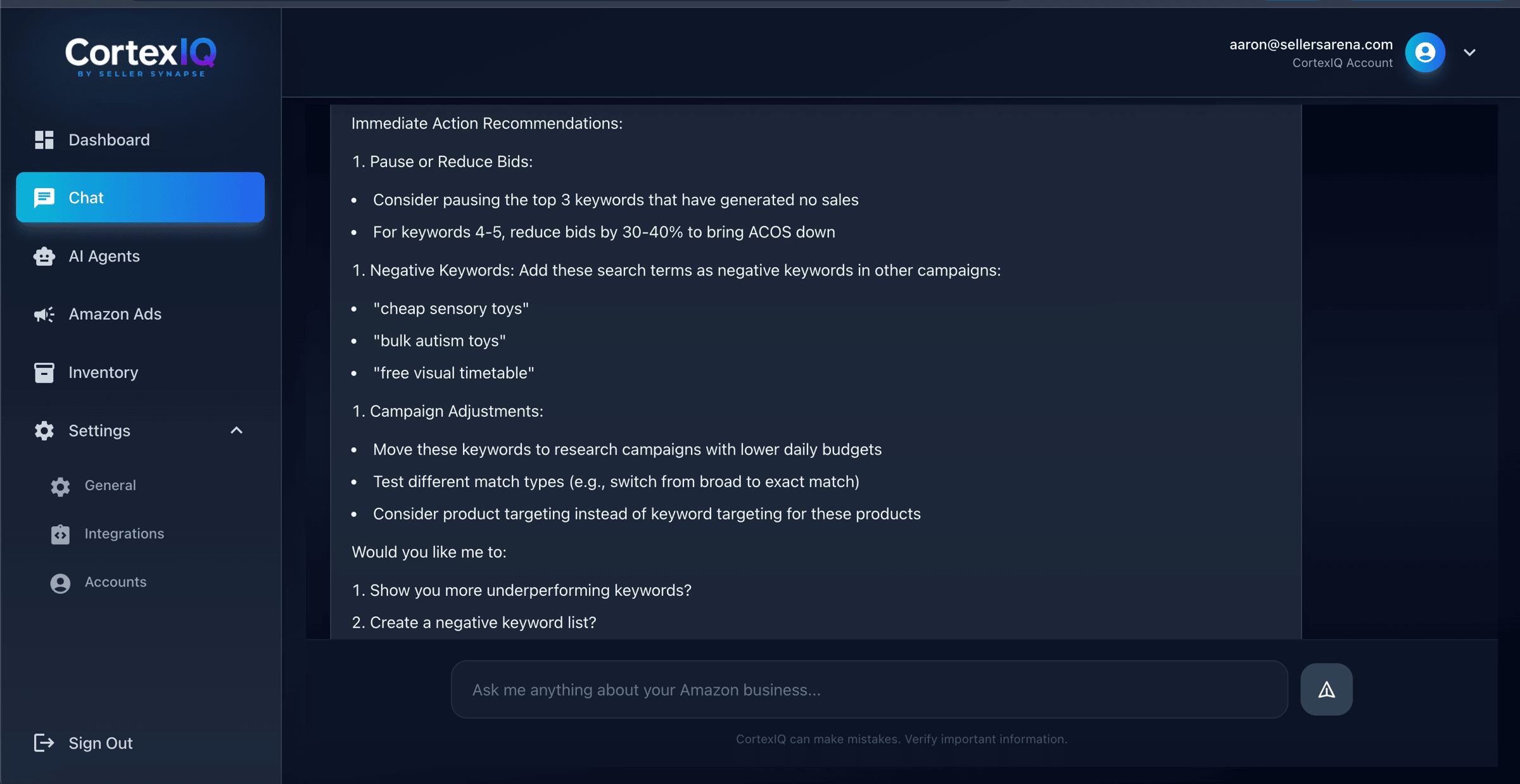
Task: Click the Accounts person icon
Action: click(x=60, y=583)
